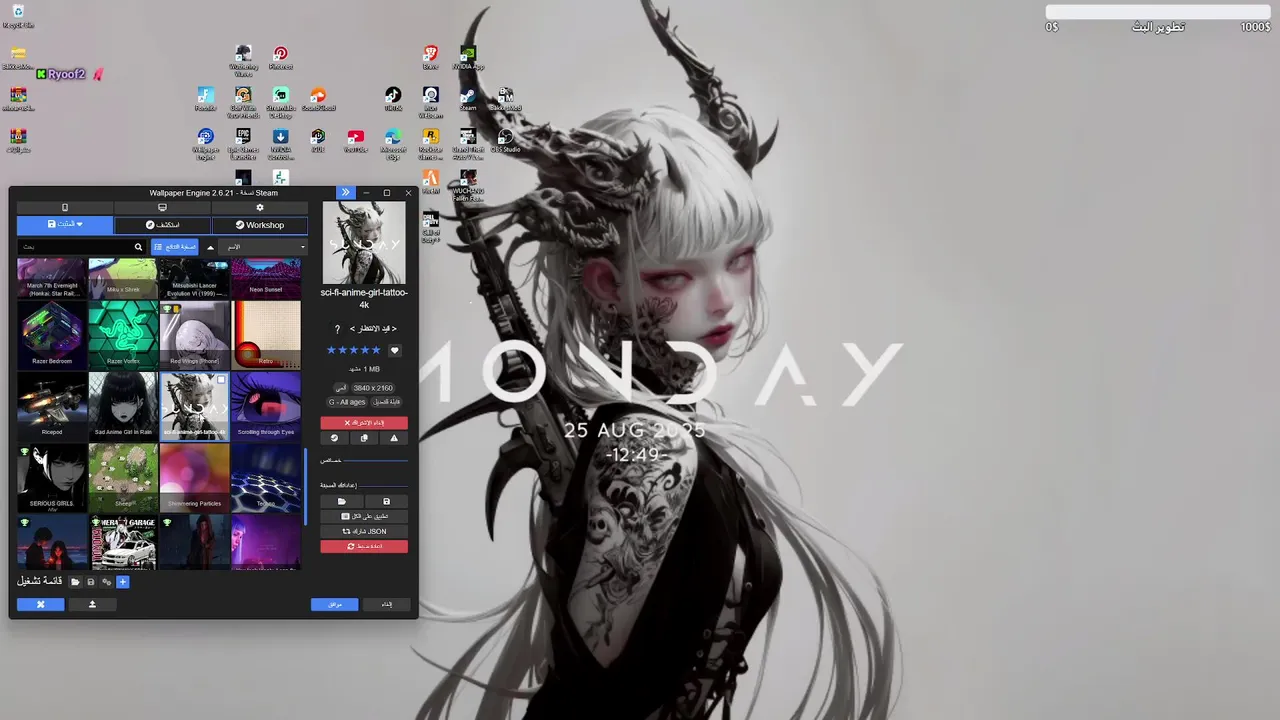1280x720 pixels.
Task: Select the Neon Sunset wallpaper
Action: coord(266,278)
